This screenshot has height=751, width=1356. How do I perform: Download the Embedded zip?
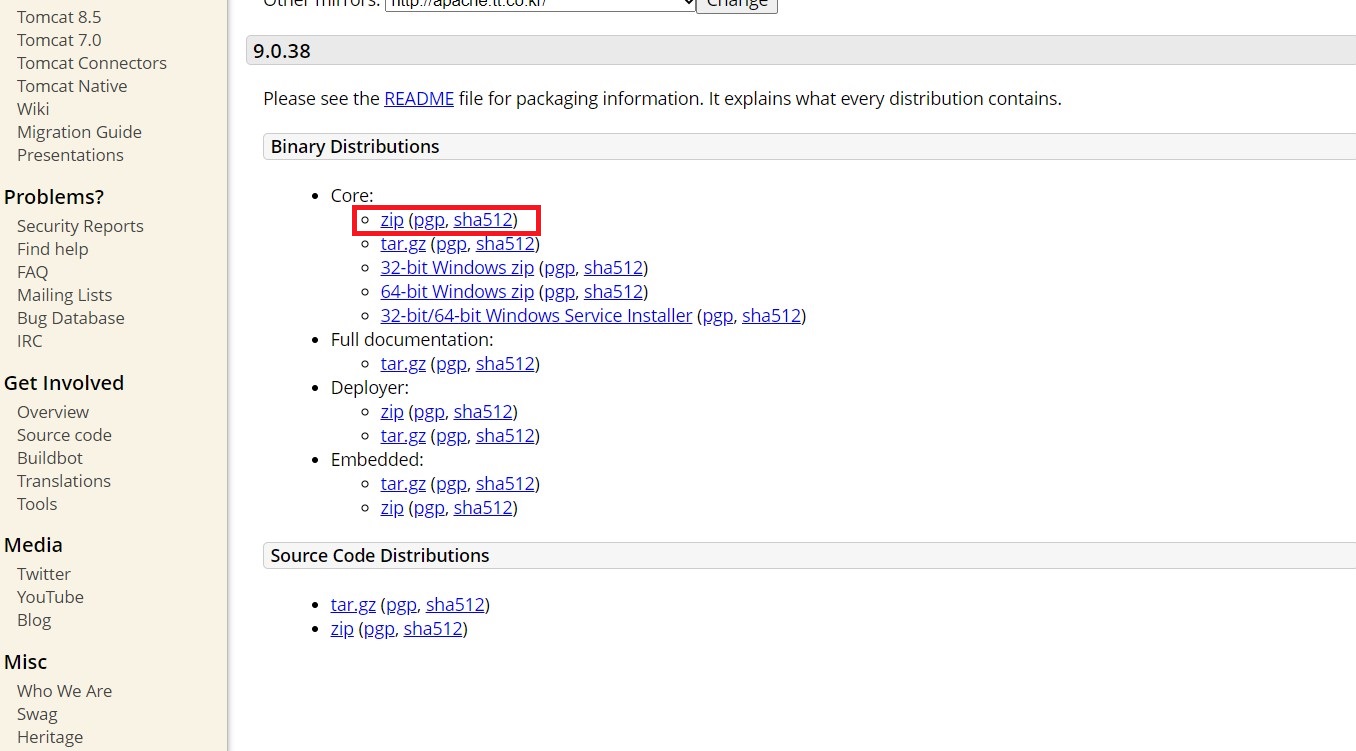point(392,508)
